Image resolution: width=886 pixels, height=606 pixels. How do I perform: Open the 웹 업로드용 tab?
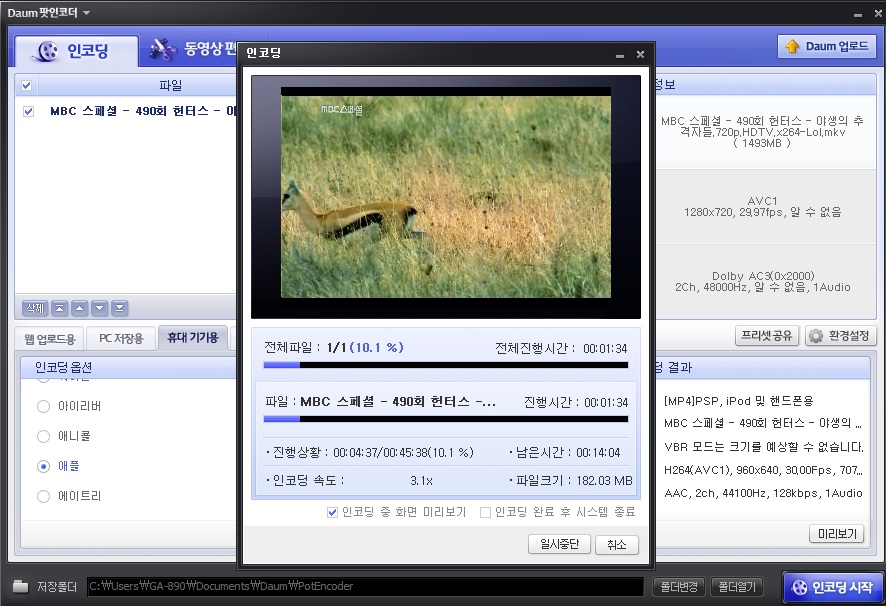tap(50, 339)
